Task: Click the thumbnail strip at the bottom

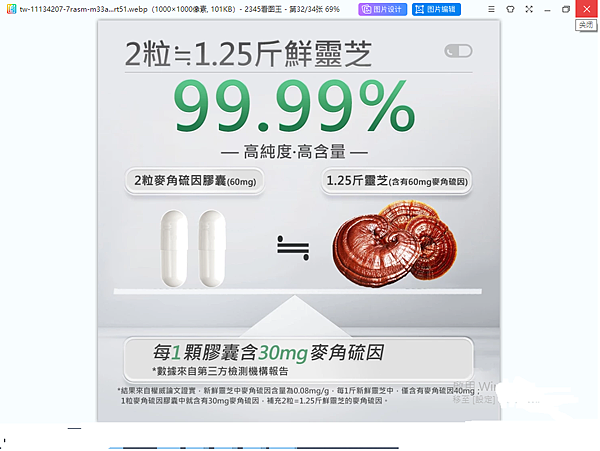Action: [x=253, y=448]
